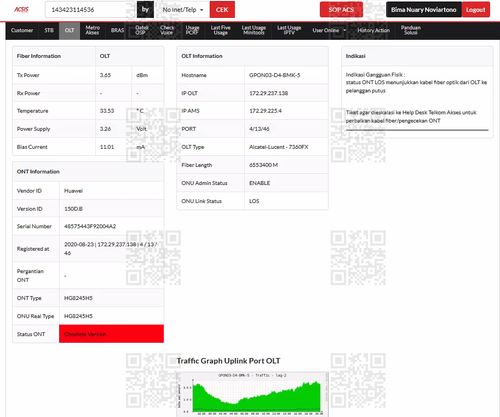Click the red Obsolete Version status cell
500x417 pixels.
tap(111, 334)
